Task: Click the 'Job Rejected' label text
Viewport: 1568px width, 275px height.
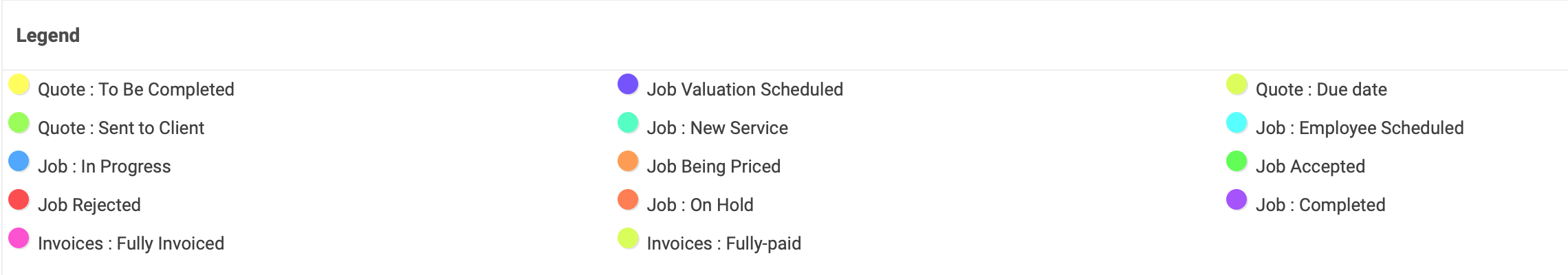Action: [89, 205]
